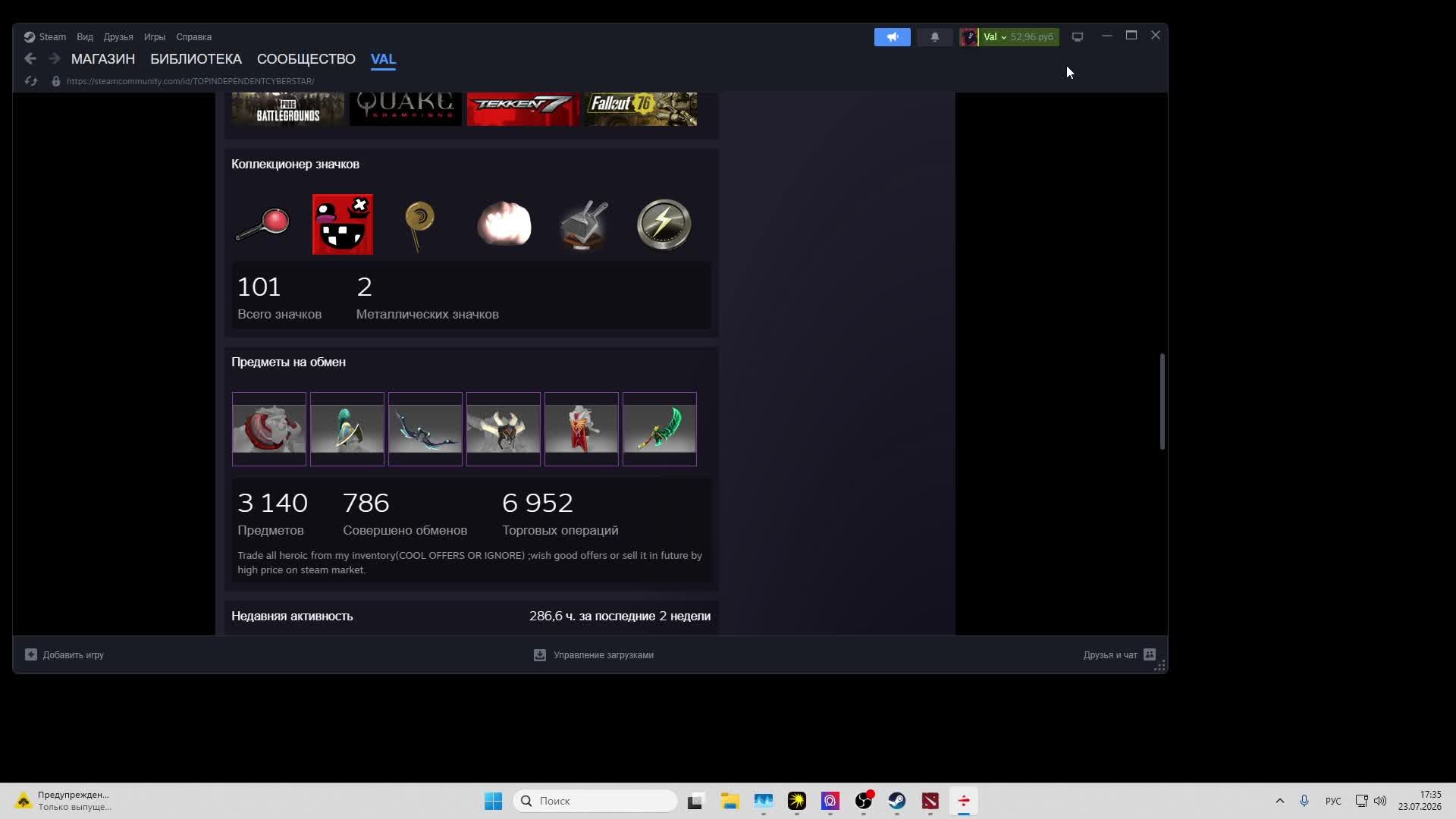This screenshot has width=1456, height=819.
Task: Open the Справка menu
Action: tap(194, 36)
